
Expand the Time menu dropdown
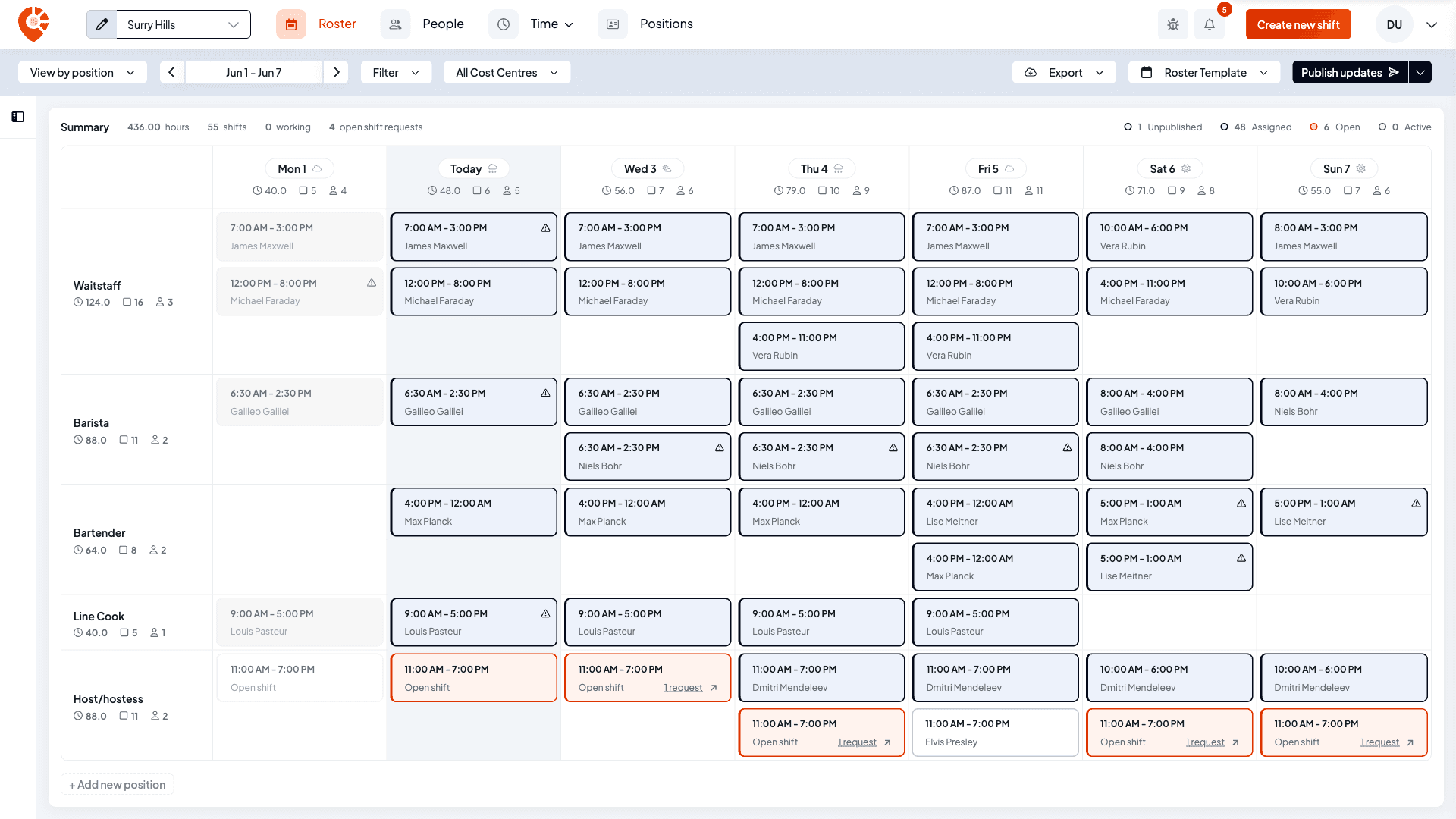click(x=552, y=24)
